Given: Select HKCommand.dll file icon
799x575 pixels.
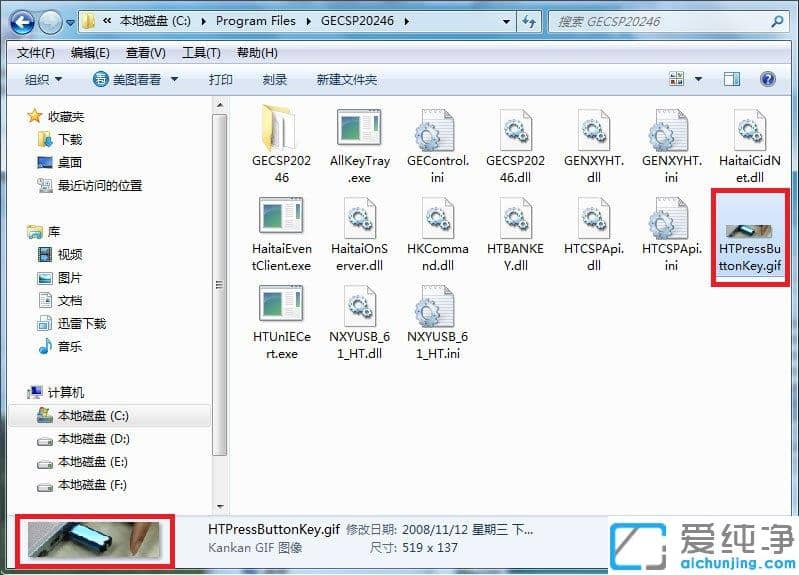Looking at the screenshot, I should pyautogui.click(x=438, y=218).
